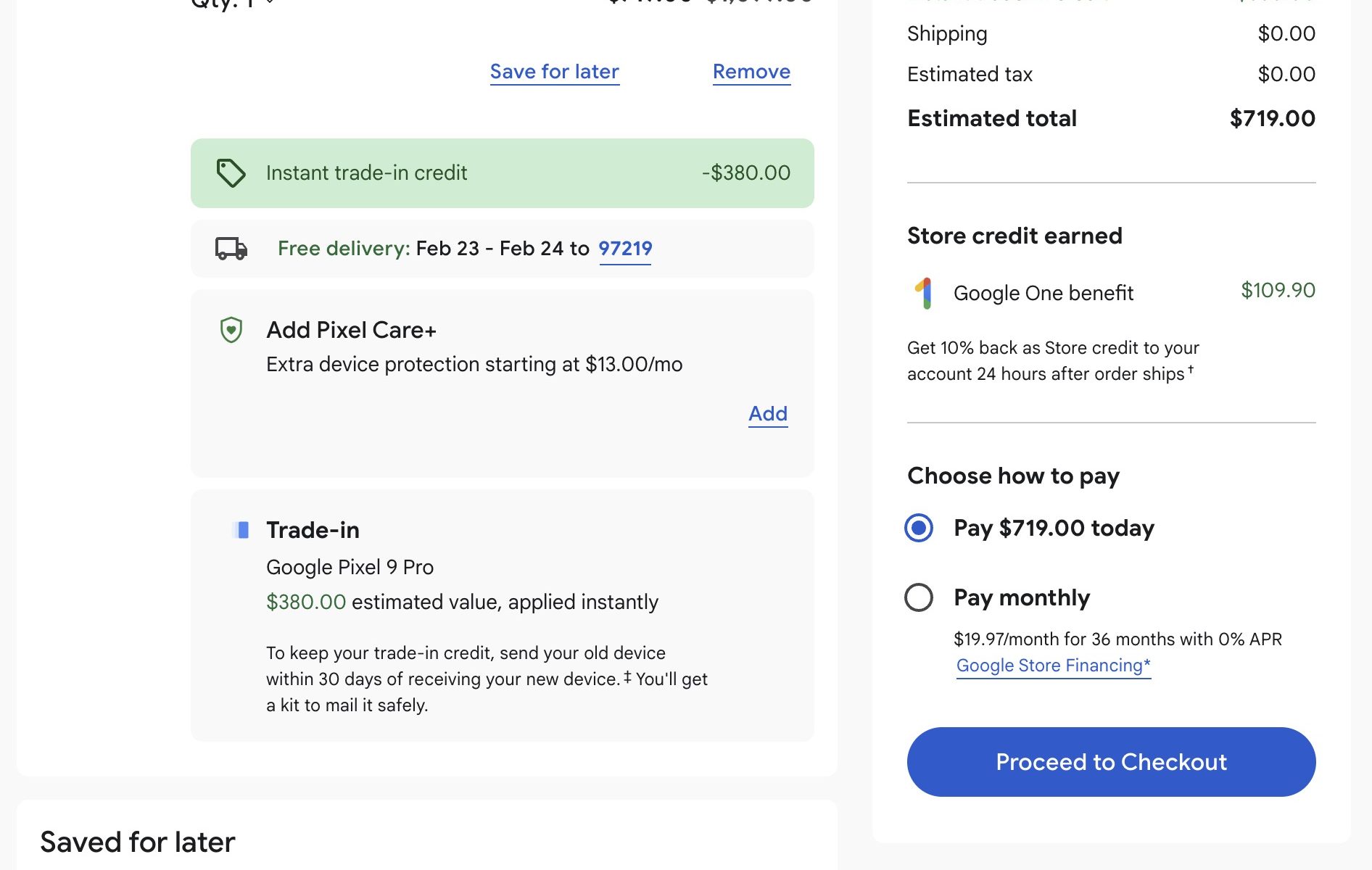Change delivery zip code 97219
The image size is (1372, 870).
point(625,249)
